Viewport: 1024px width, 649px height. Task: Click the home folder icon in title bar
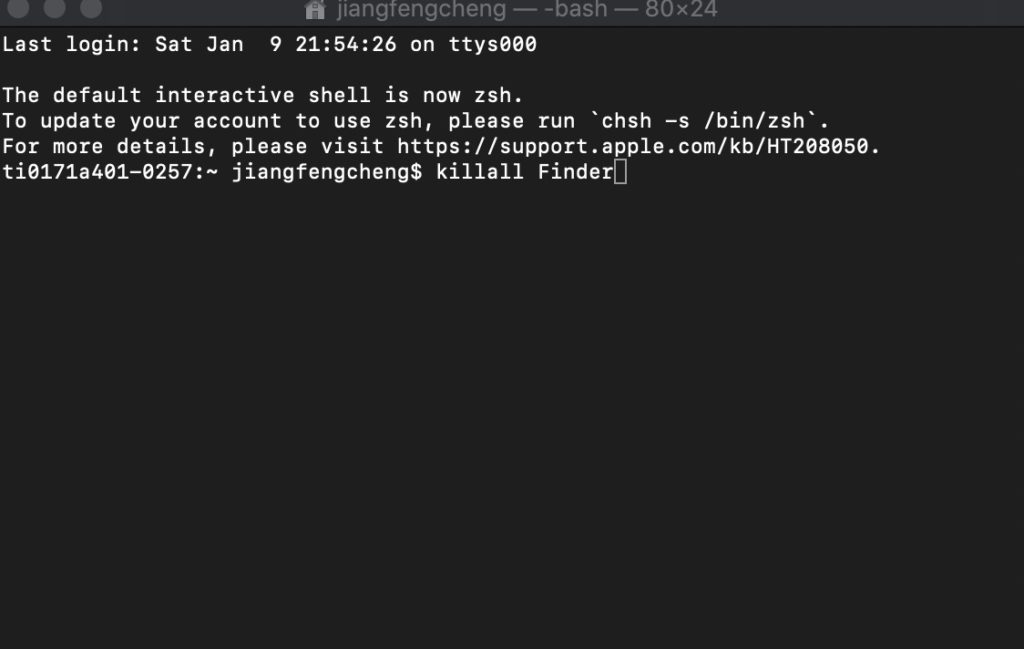pos(315,10)
